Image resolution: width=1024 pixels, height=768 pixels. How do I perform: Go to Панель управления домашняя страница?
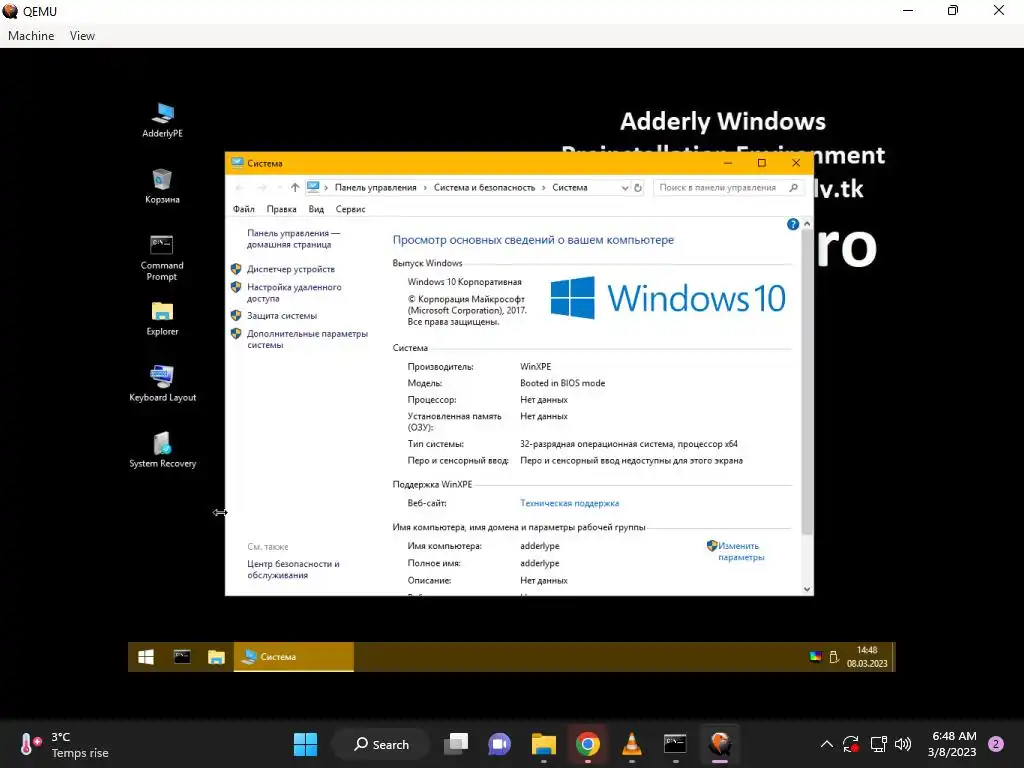click(293, 238)
